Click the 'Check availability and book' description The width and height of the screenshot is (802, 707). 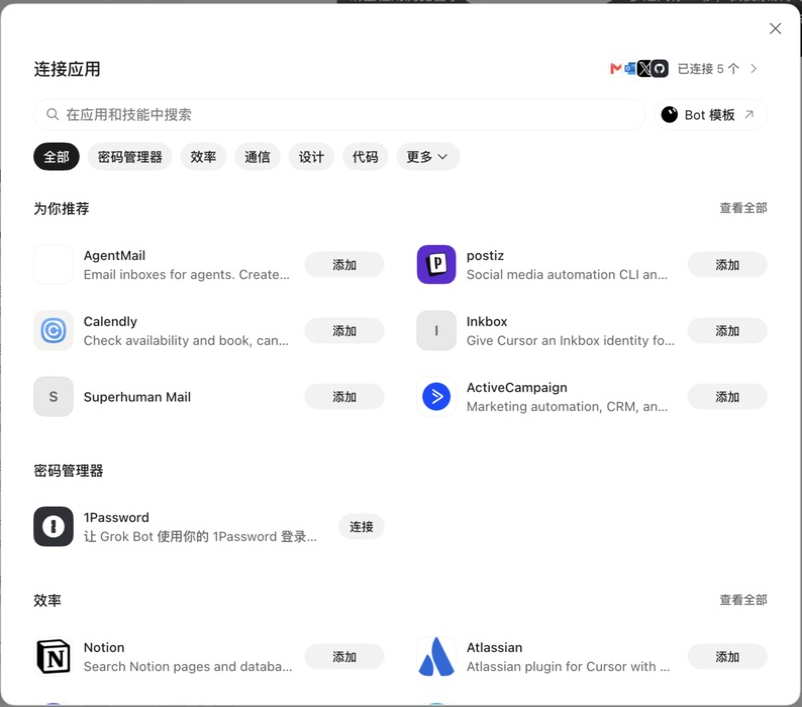pos(186,340)
